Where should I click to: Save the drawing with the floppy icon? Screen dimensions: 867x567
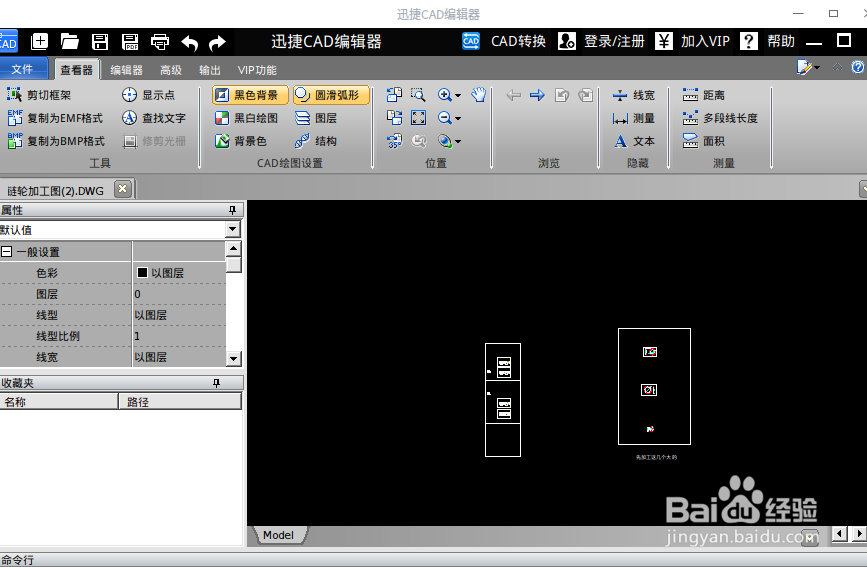pyautogui.click(x=100, y=41)
